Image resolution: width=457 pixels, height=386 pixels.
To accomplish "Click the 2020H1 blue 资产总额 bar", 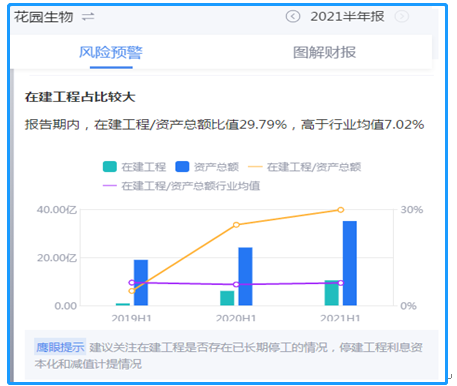I will click(245, 276).
